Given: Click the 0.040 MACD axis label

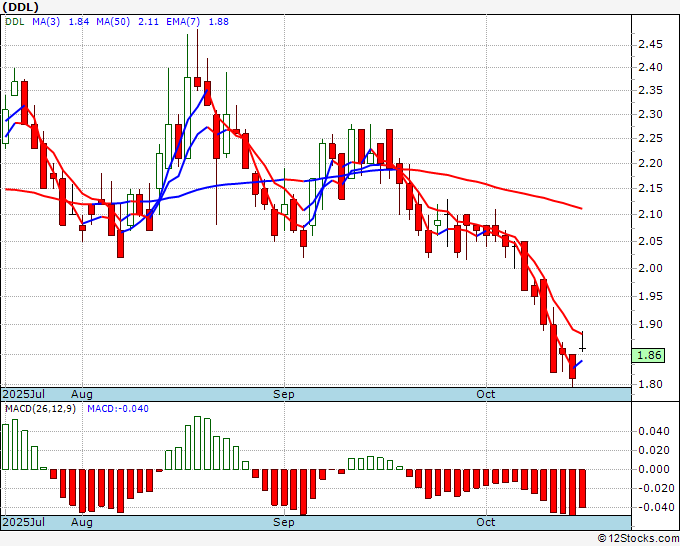Looking at the screenshot, I should (x=654, y=431).
